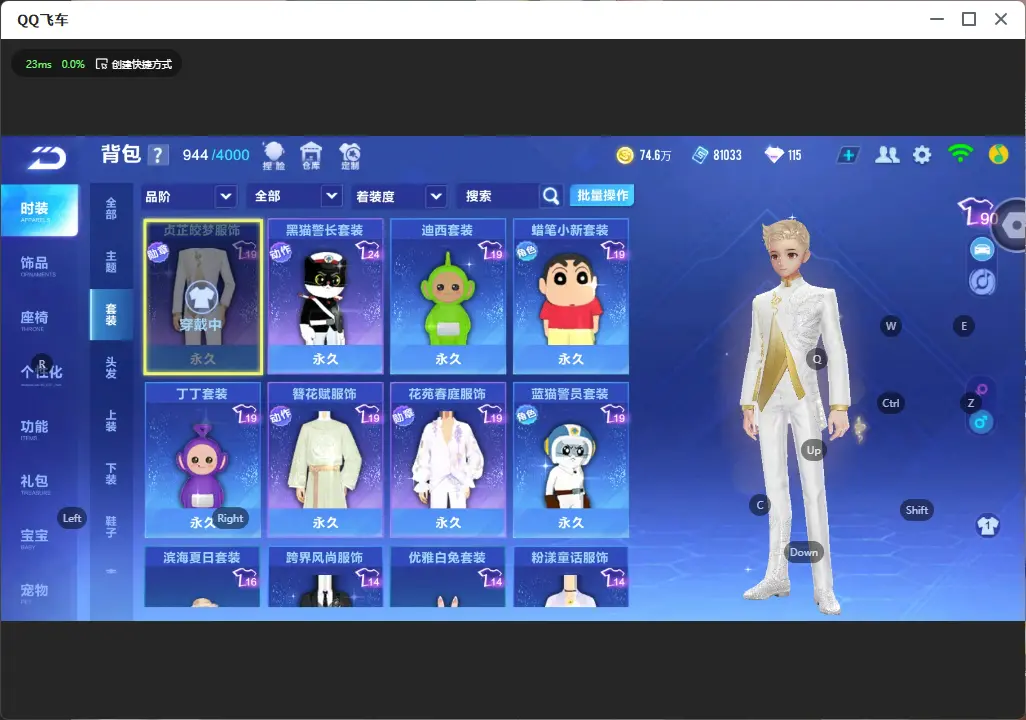
Task: Open the 捏脸 face customization icon
Action: 274,156
